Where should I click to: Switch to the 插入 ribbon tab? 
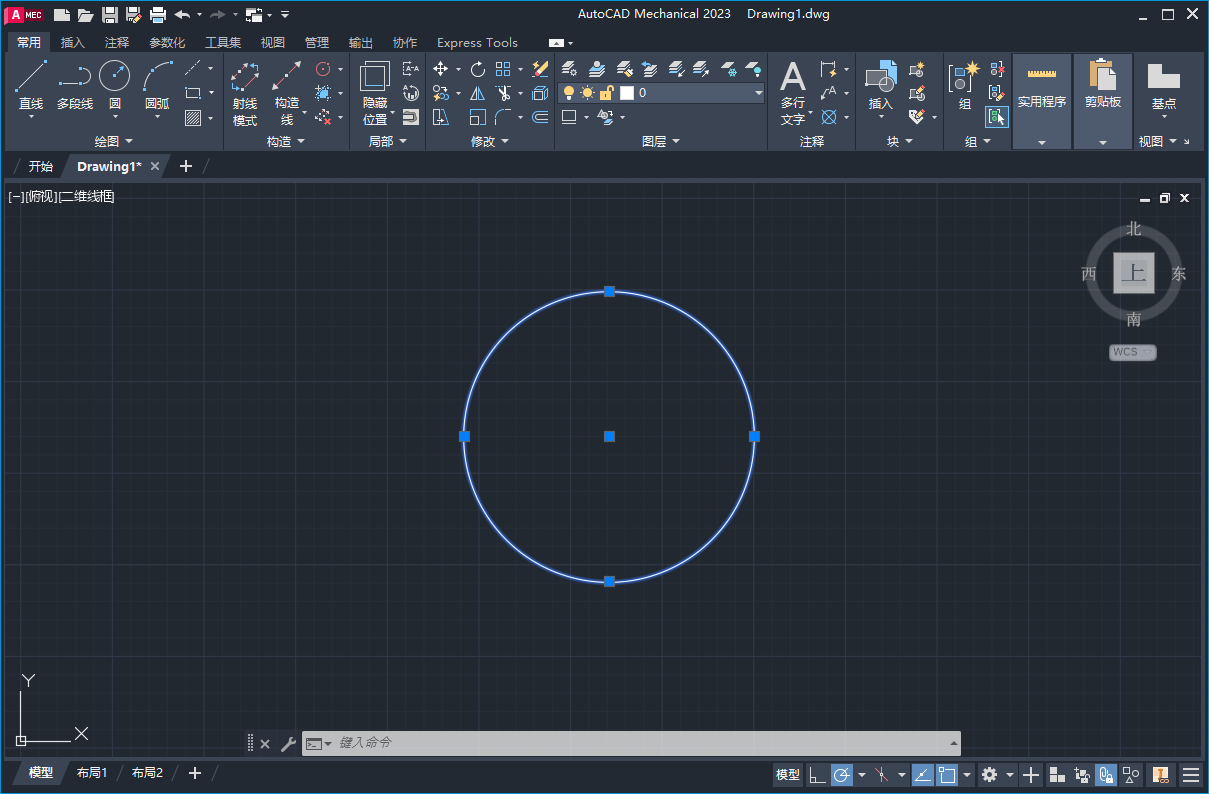[x=72, y=42]
